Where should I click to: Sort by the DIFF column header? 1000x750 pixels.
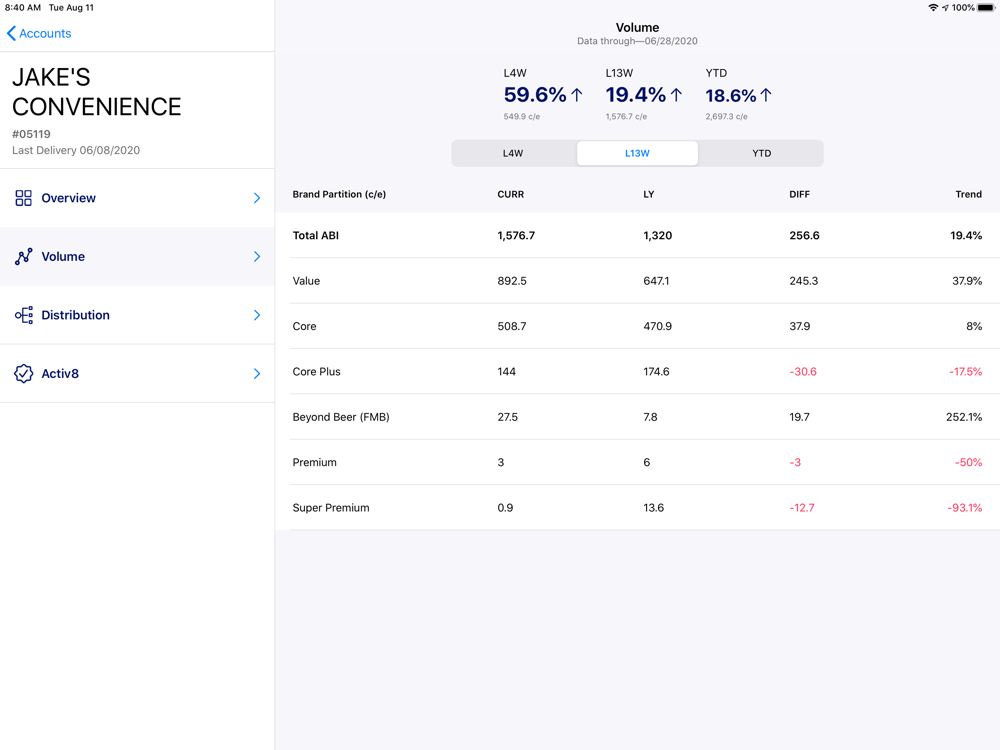pos(799,195)
